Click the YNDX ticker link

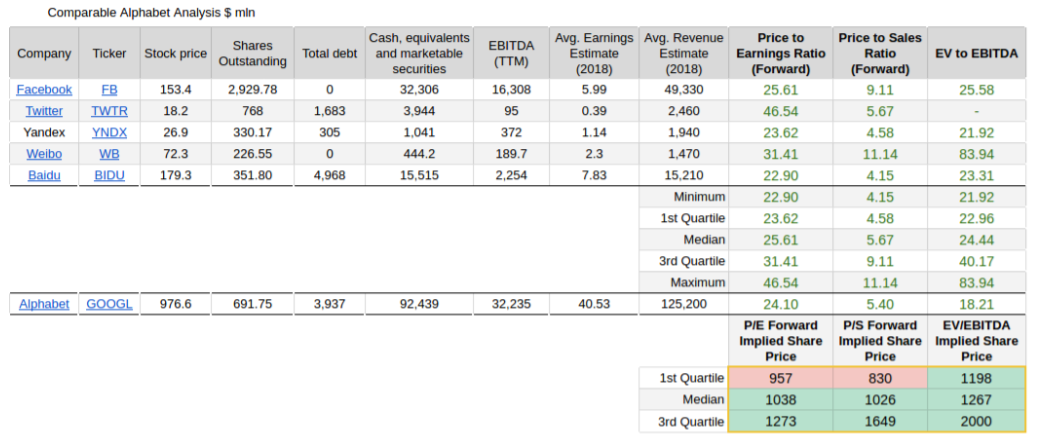(109, 132)
